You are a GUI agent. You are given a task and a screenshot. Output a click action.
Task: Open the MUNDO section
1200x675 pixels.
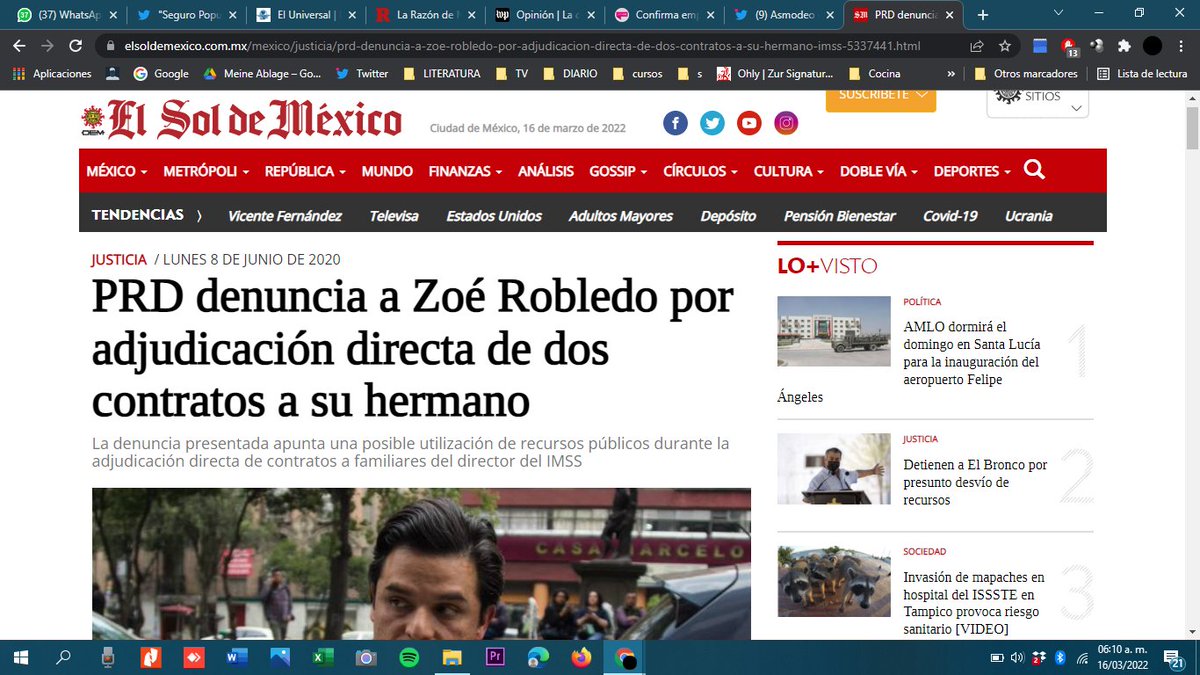387,171
